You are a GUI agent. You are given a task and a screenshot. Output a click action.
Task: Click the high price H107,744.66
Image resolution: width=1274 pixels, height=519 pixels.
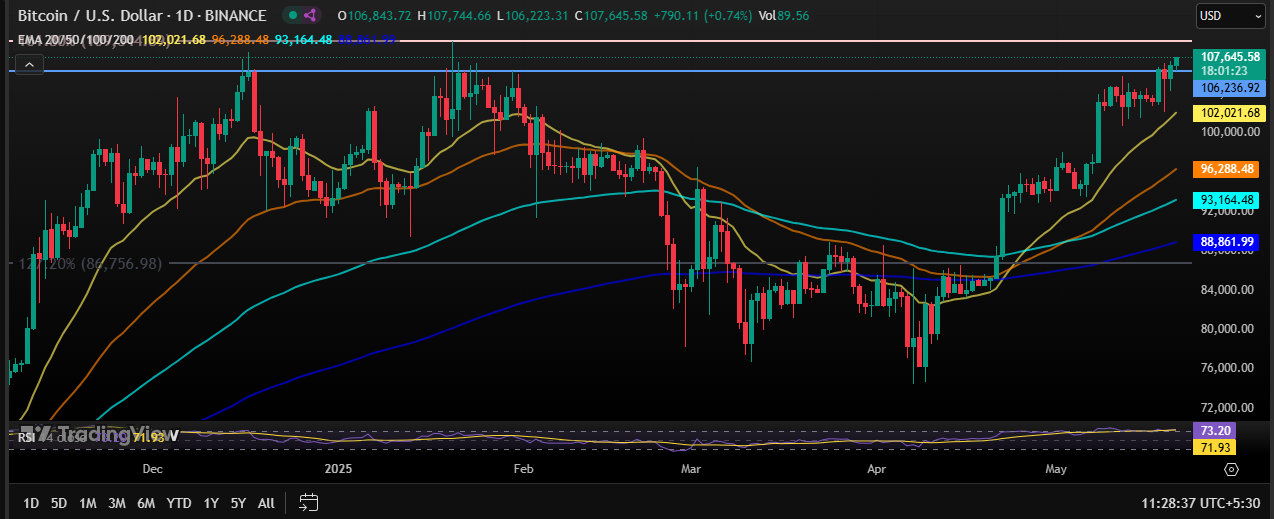pyautogui.click(x=454, y=15)
